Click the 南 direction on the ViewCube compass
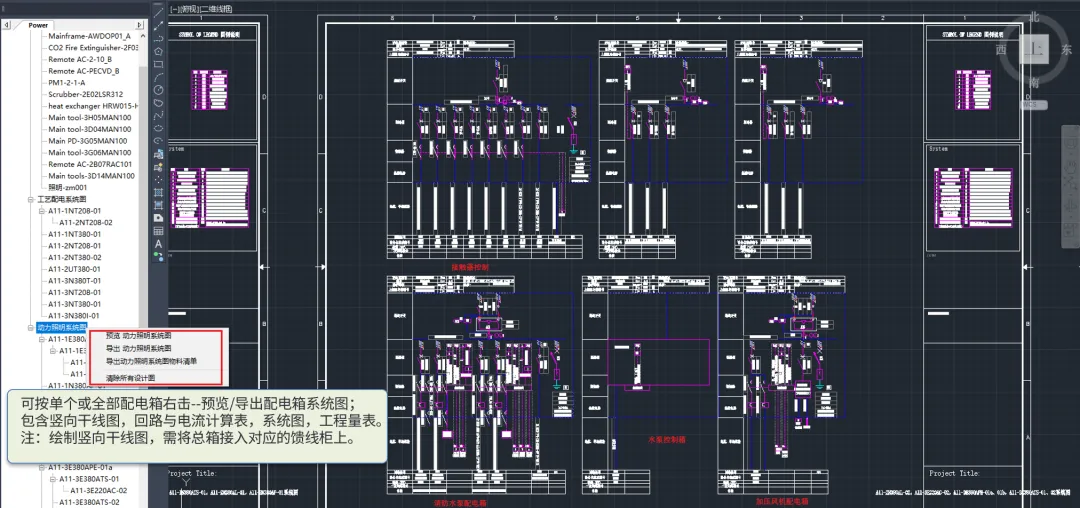Screen dimensions: 1080x508 (1034, 83)
